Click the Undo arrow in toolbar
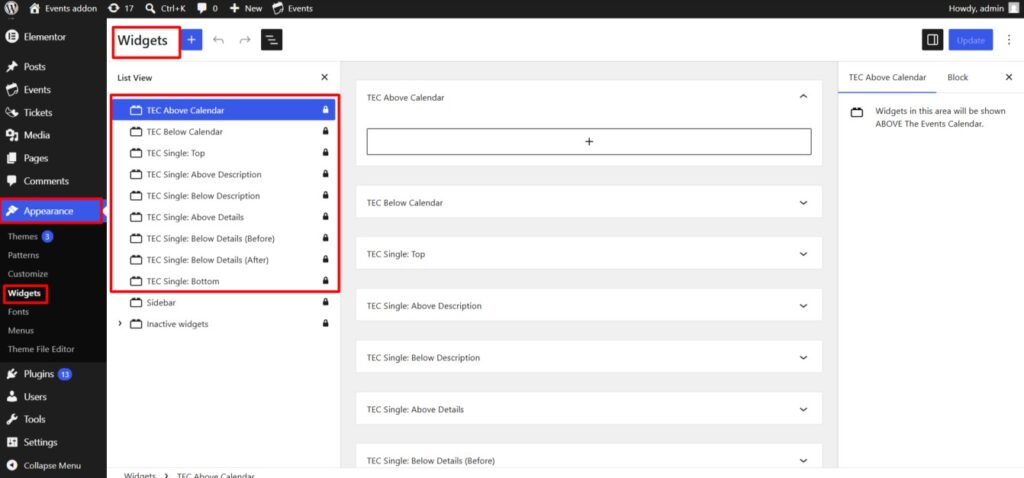The width and height of the screenshot is (1024, 478). pos(218,40)
